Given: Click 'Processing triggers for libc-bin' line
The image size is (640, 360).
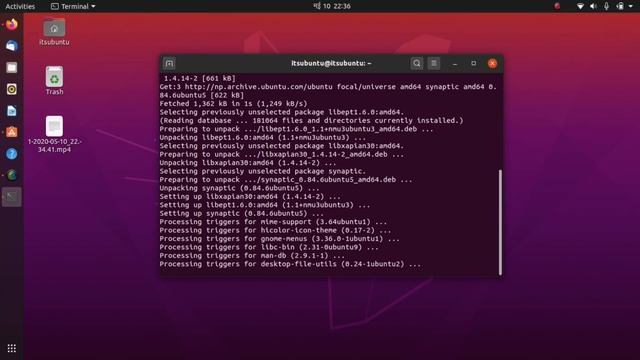Looking at the screenshot, I should pos(269,247).
